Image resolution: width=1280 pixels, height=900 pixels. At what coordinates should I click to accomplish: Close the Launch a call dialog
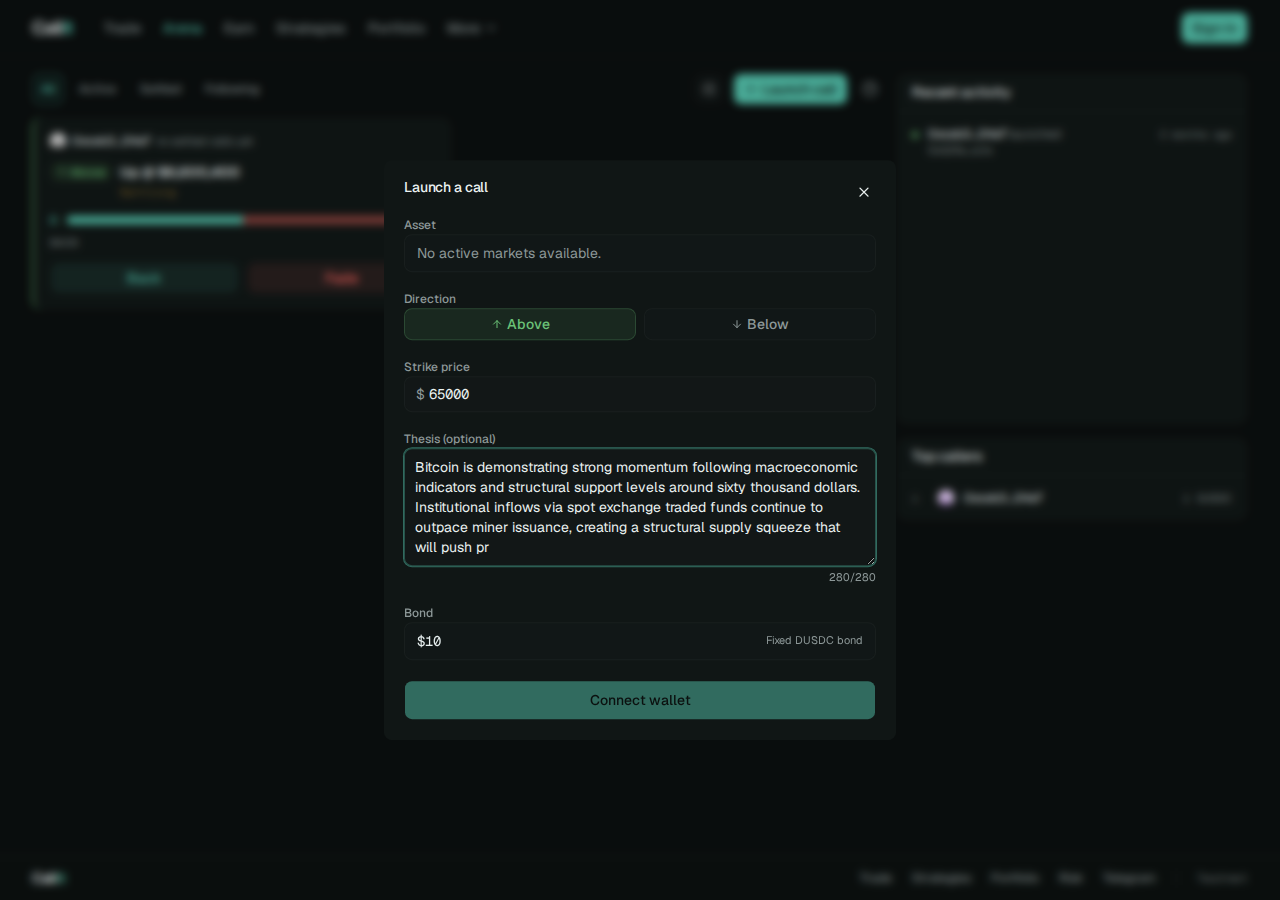(x=864, y=192)
